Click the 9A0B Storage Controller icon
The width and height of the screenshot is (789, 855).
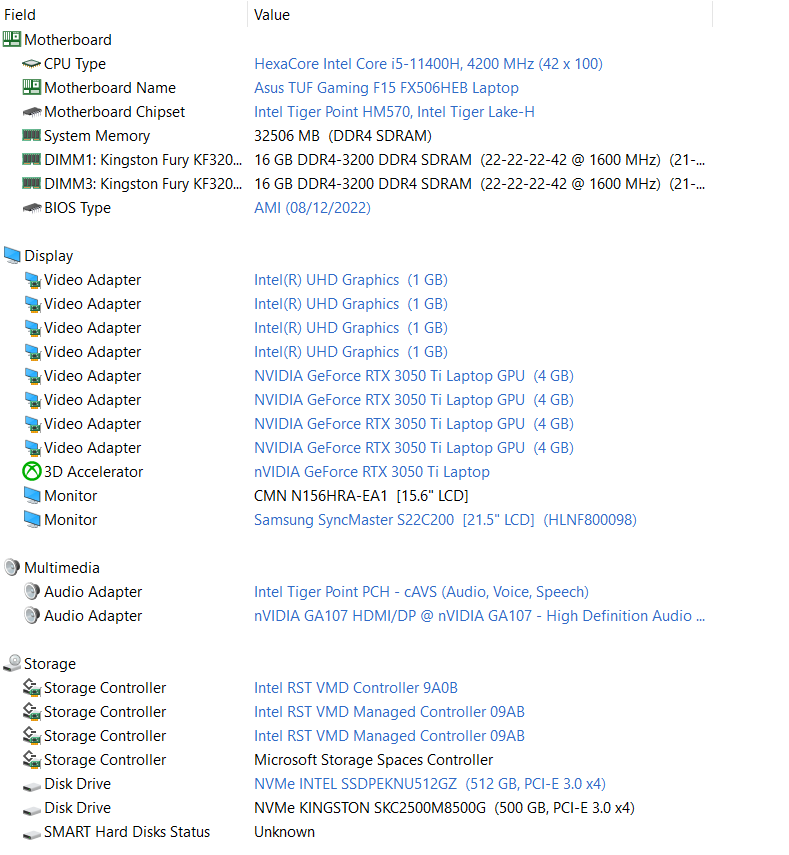32,688
